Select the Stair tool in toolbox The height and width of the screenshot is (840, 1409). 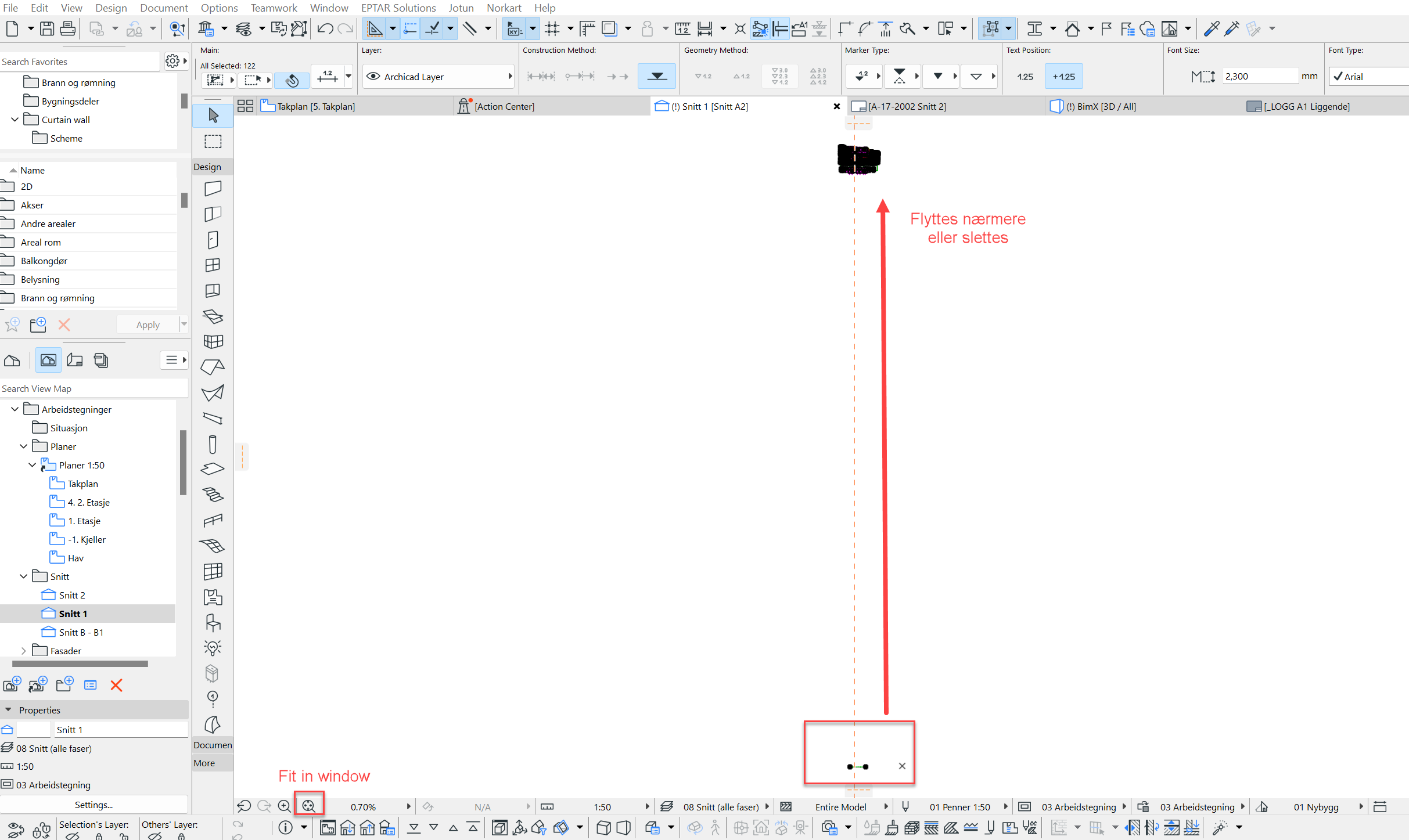213,495
